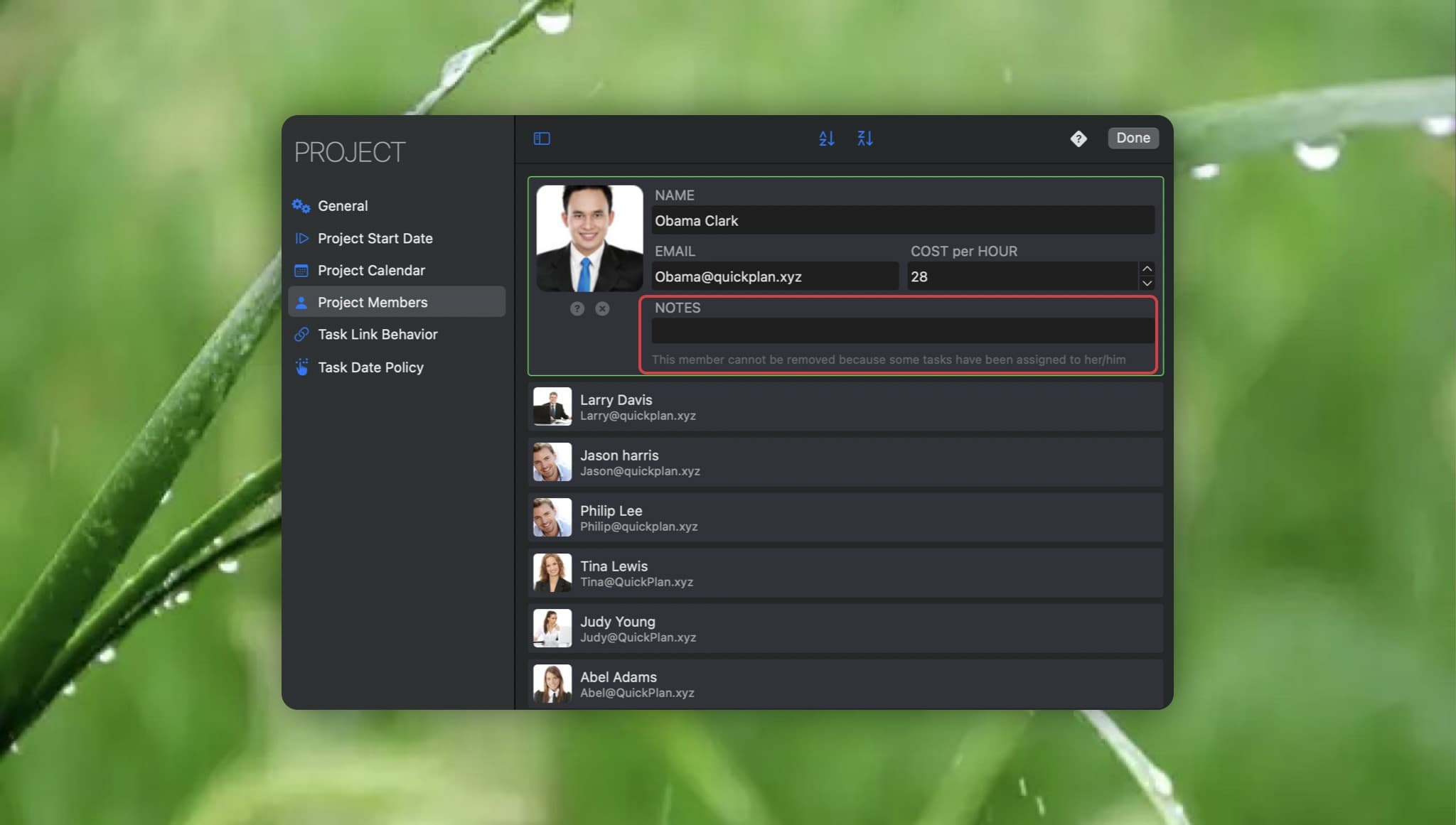
Task: Click Obama Clark's profile photo
Action: (589, 239)
